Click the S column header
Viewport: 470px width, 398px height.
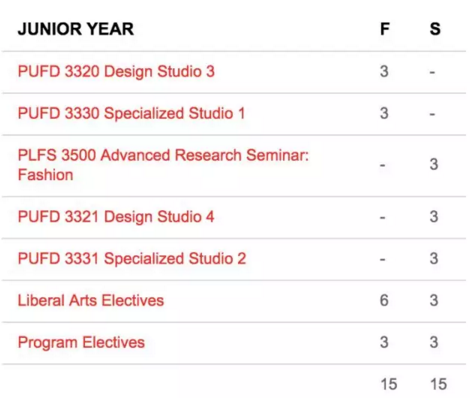[435, 29]
